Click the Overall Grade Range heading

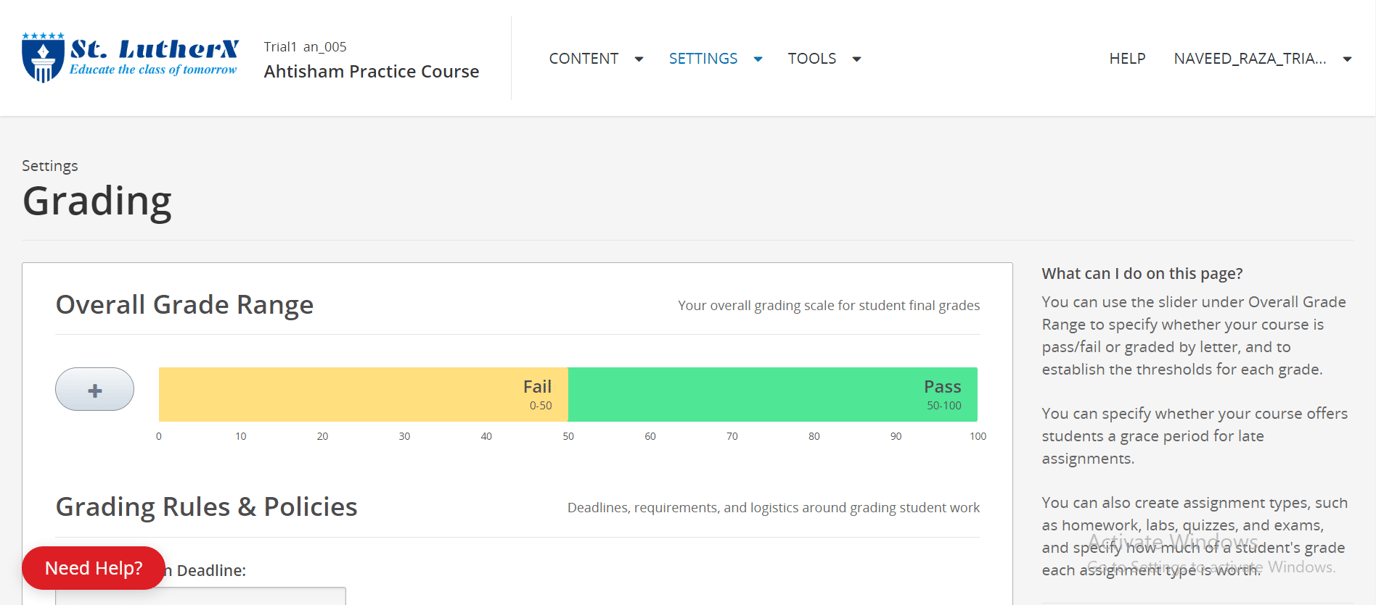[x=184, y=304]
